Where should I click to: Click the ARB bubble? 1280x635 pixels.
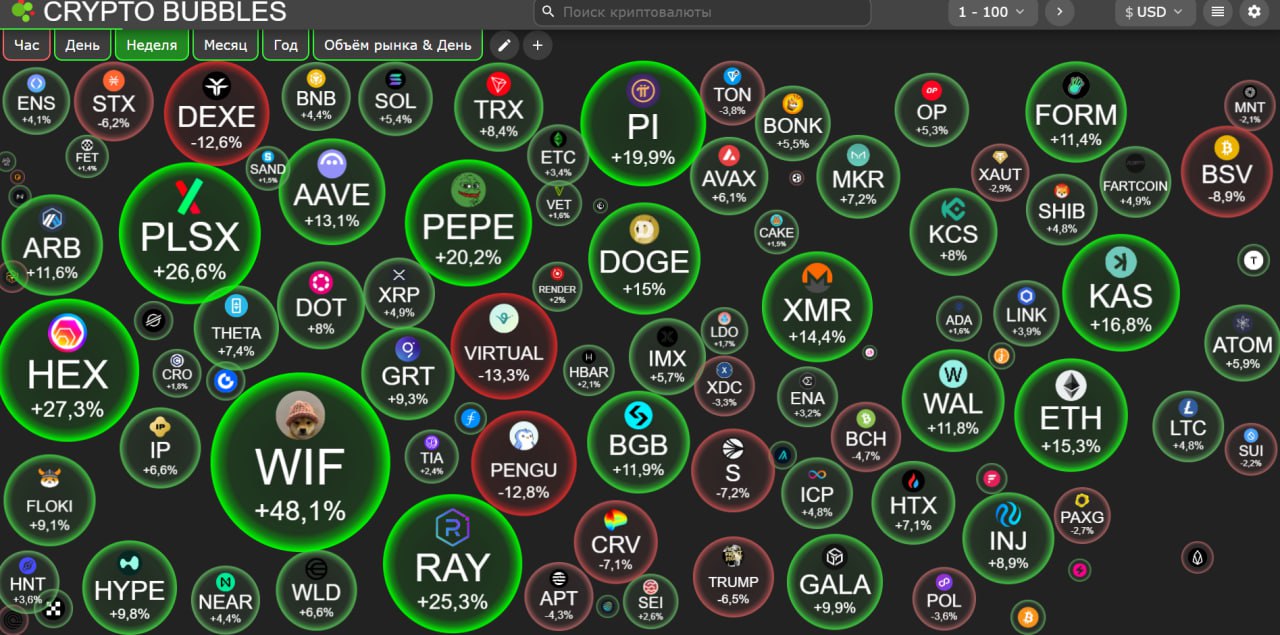pyautogui.click(x=52, y=245)
